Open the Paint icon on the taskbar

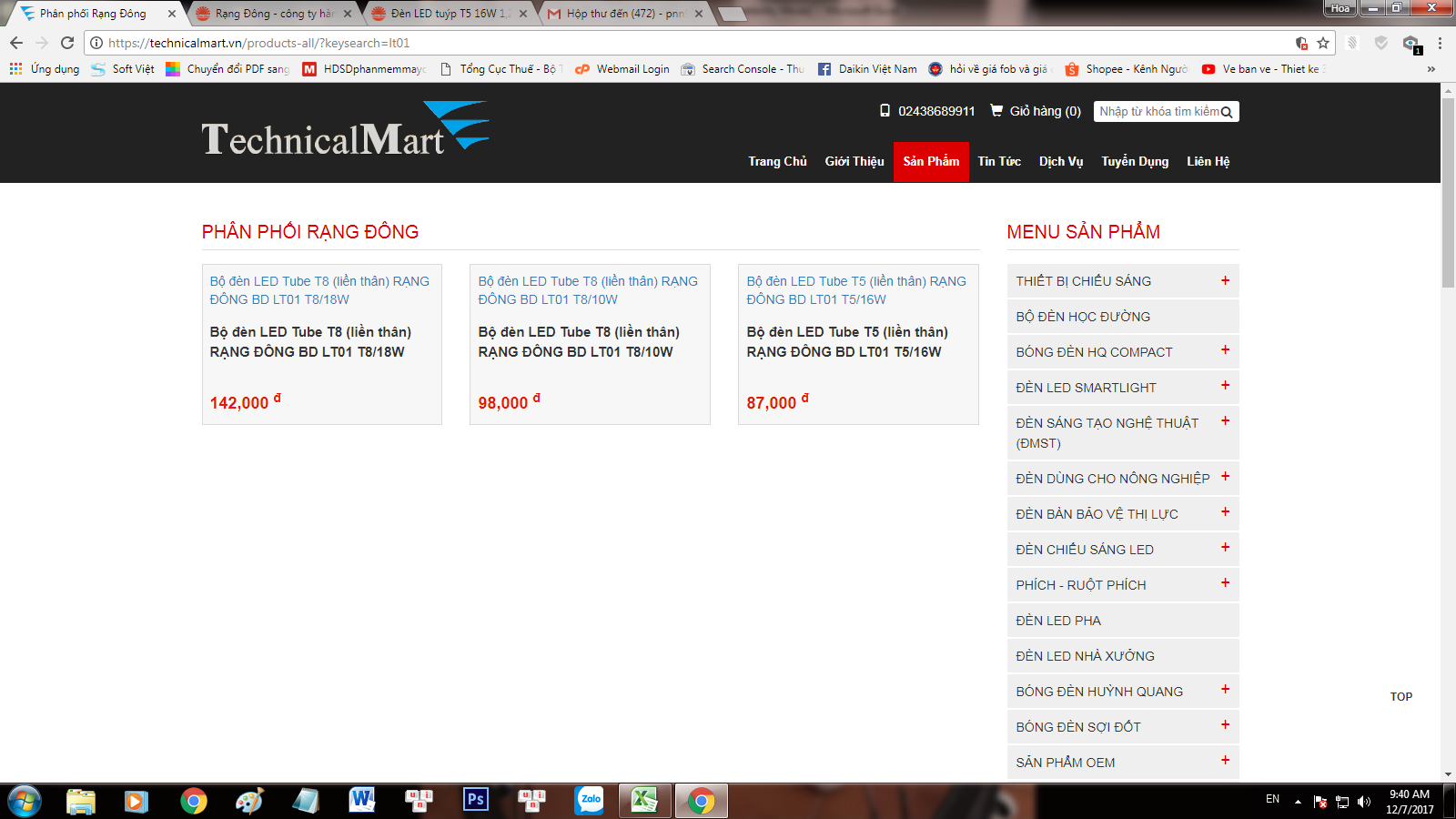[x=248, y=800]
